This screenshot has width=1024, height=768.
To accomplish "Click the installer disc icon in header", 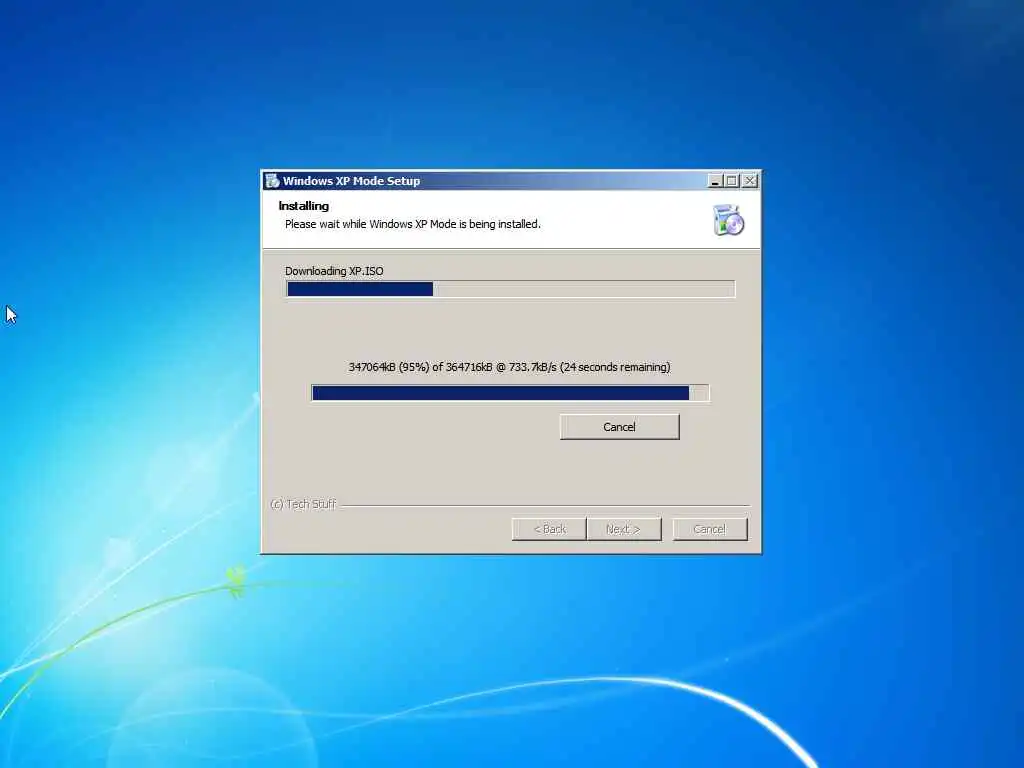I will (728, 219).
